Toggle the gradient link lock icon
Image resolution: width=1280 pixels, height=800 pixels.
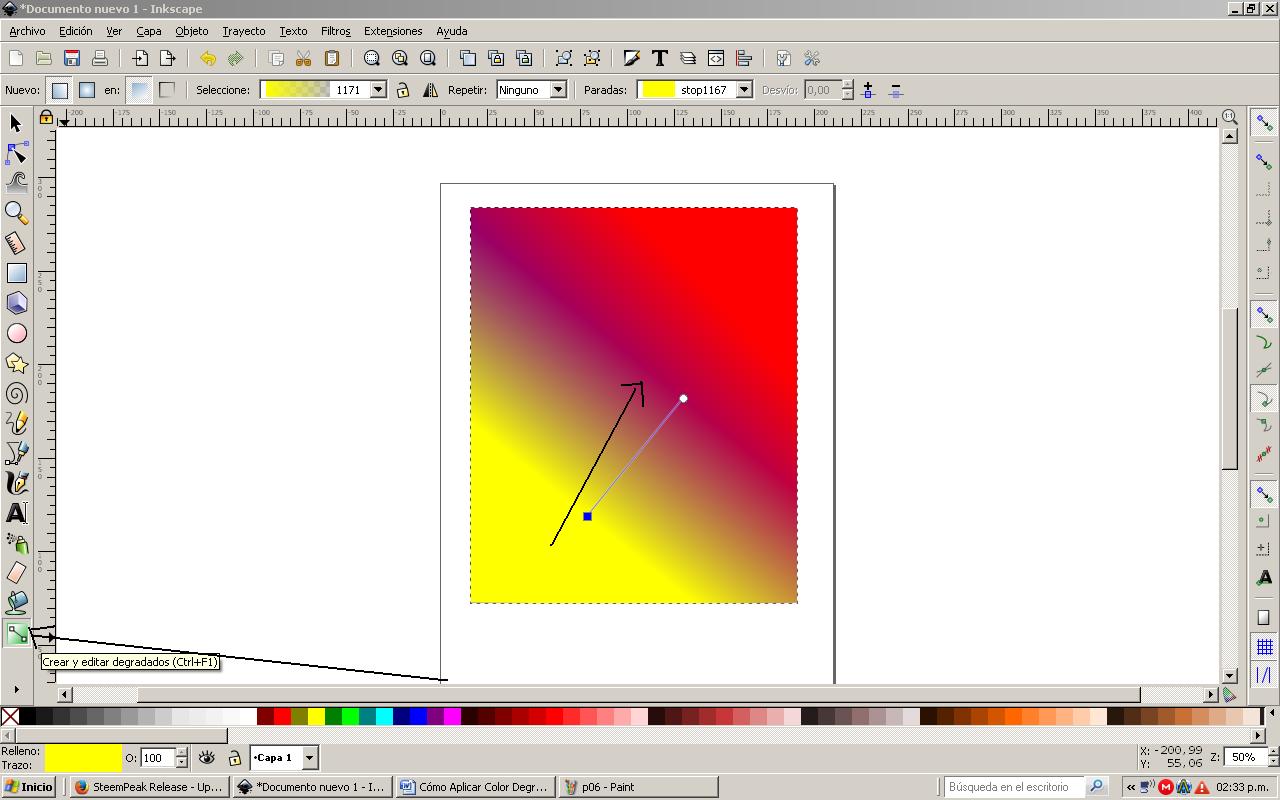402,90
